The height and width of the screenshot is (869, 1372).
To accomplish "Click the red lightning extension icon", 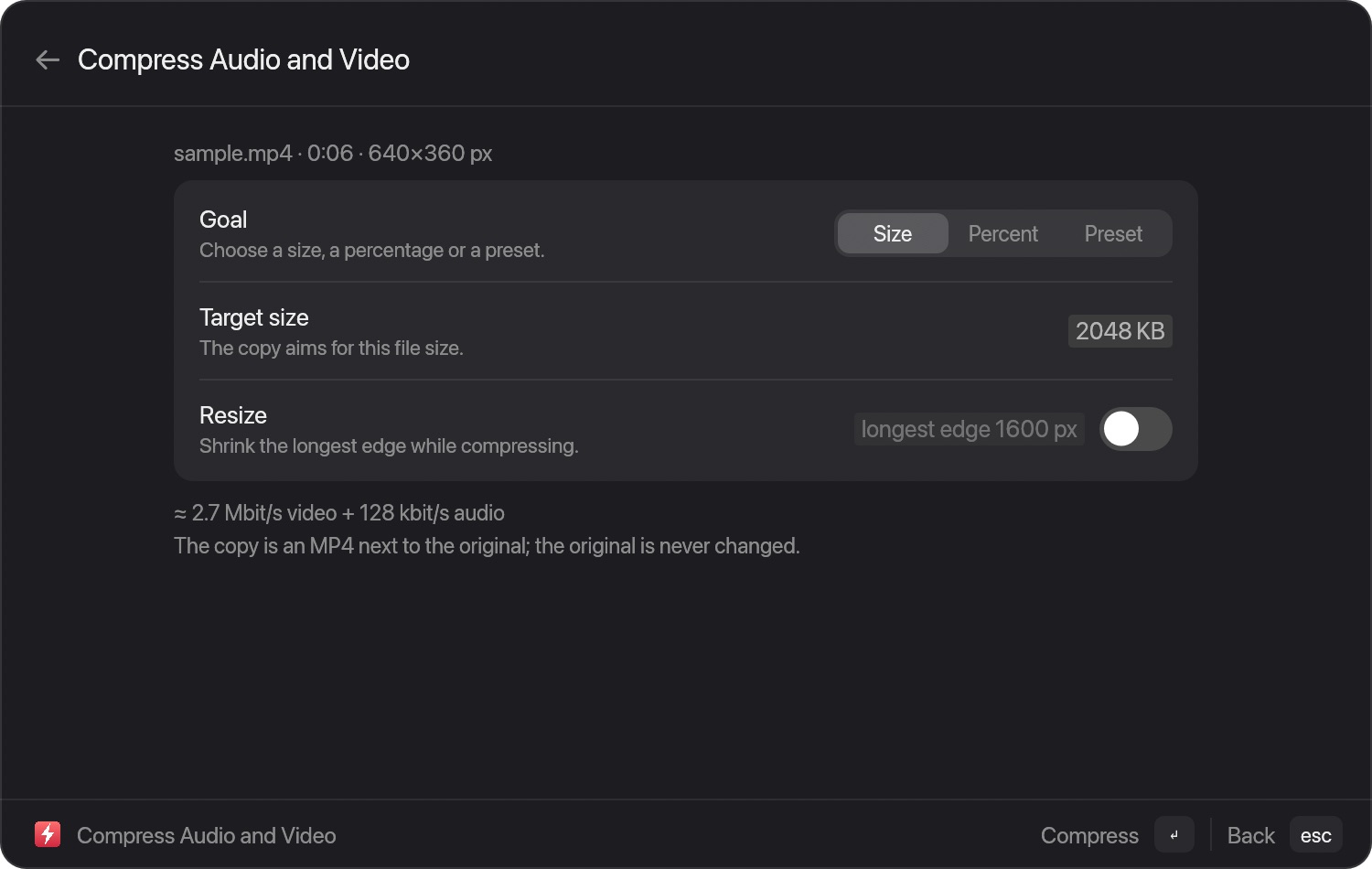I will coord(48,835).
